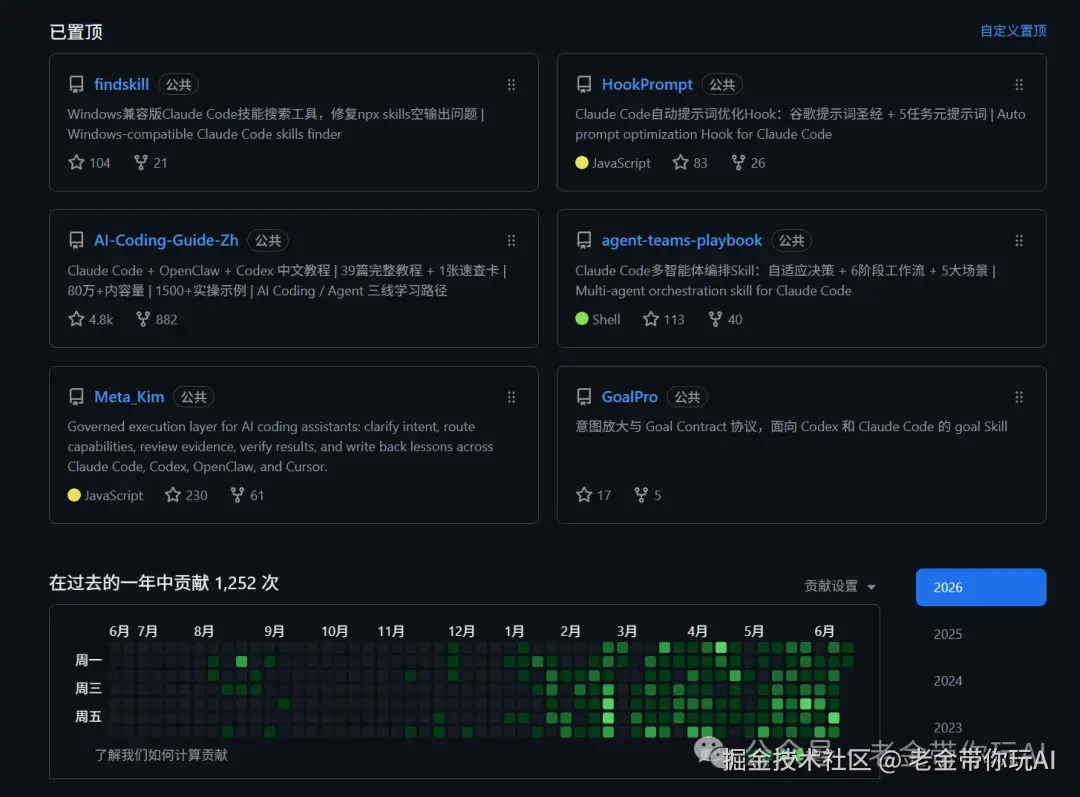Image resolution: width=1080 pixels, height=797 pixels.
Task: Click the AI-Coding-Guide-Zh repository book icon
Action: point(76,240)
